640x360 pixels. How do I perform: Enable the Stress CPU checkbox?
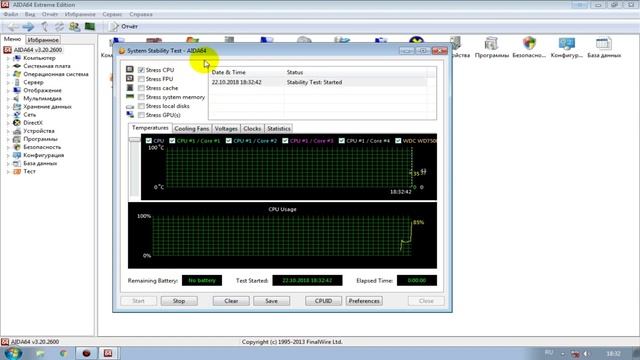point(141,70)
